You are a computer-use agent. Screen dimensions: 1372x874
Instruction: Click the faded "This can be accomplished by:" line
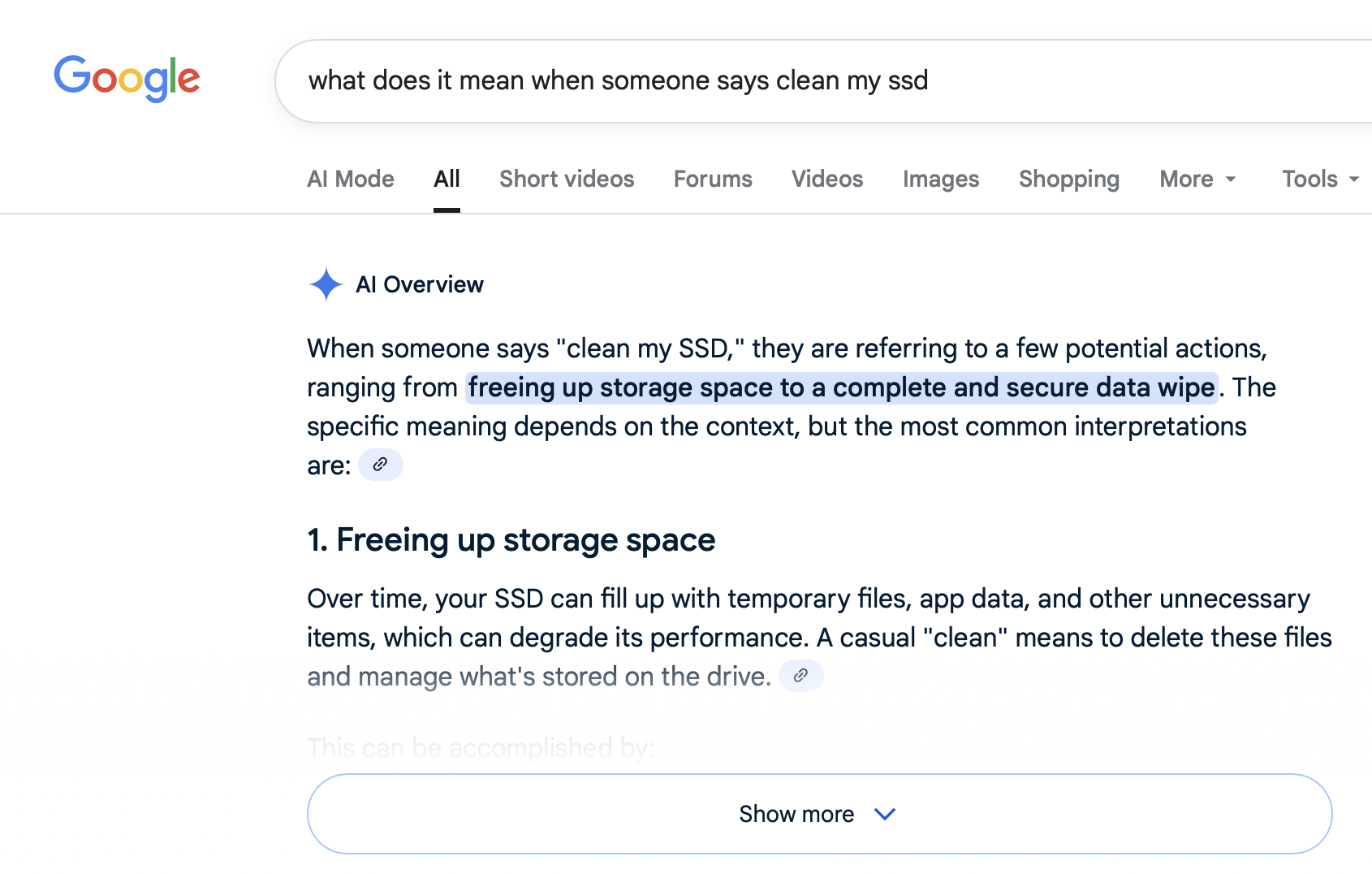481,747
